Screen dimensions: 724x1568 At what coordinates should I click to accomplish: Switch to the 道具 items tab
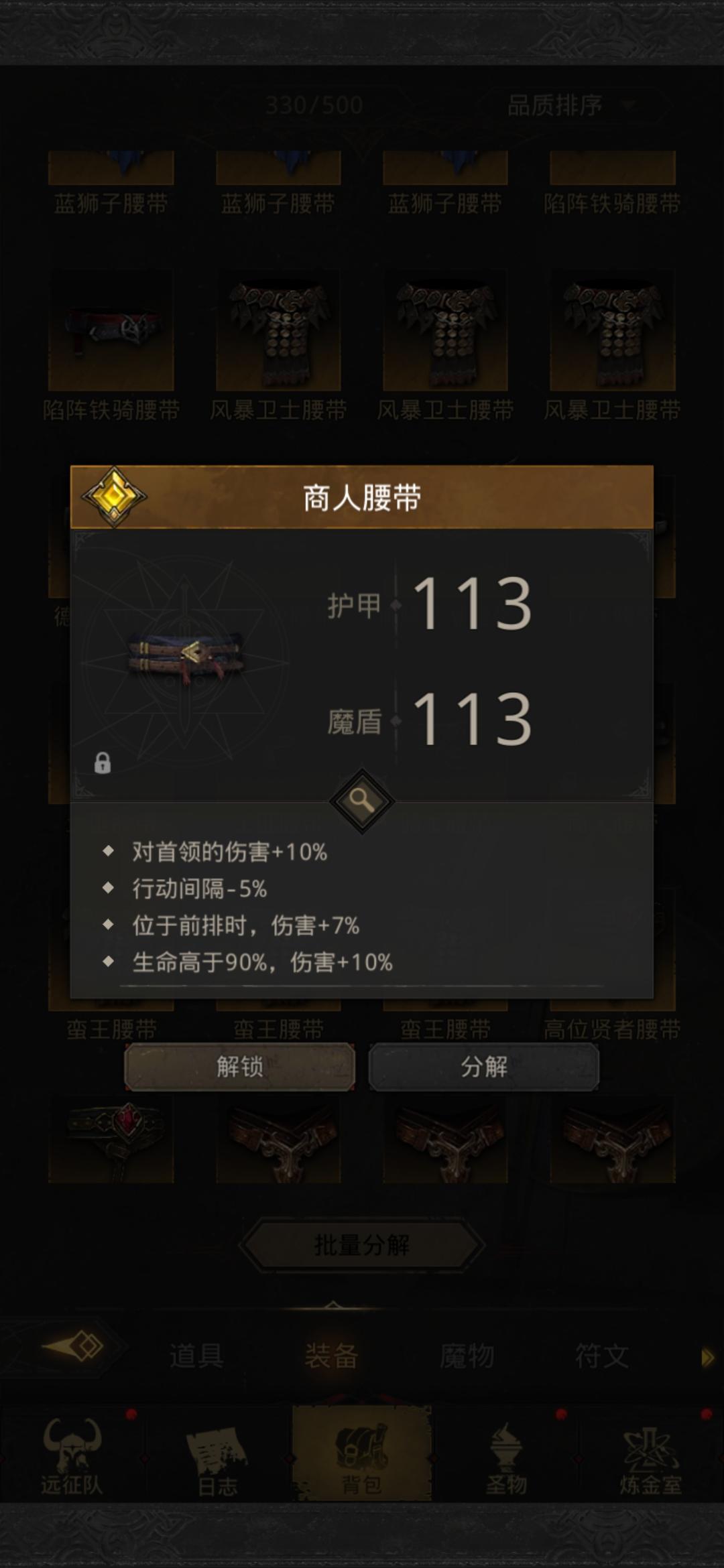click(x=196, y=1356)
